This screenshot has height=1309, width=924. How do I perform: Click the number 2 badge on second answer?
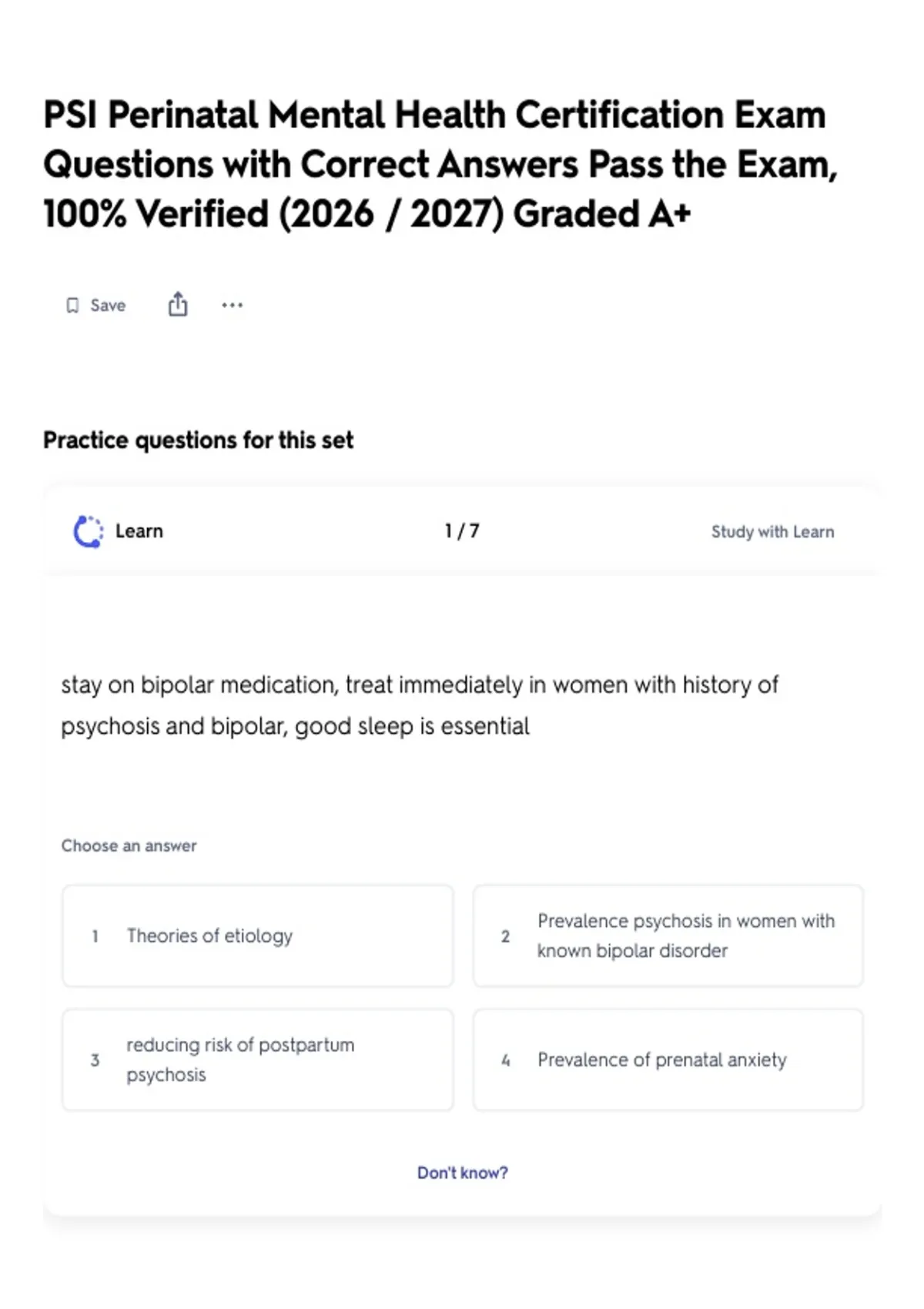pyautogui.click(x=505, y=936)
